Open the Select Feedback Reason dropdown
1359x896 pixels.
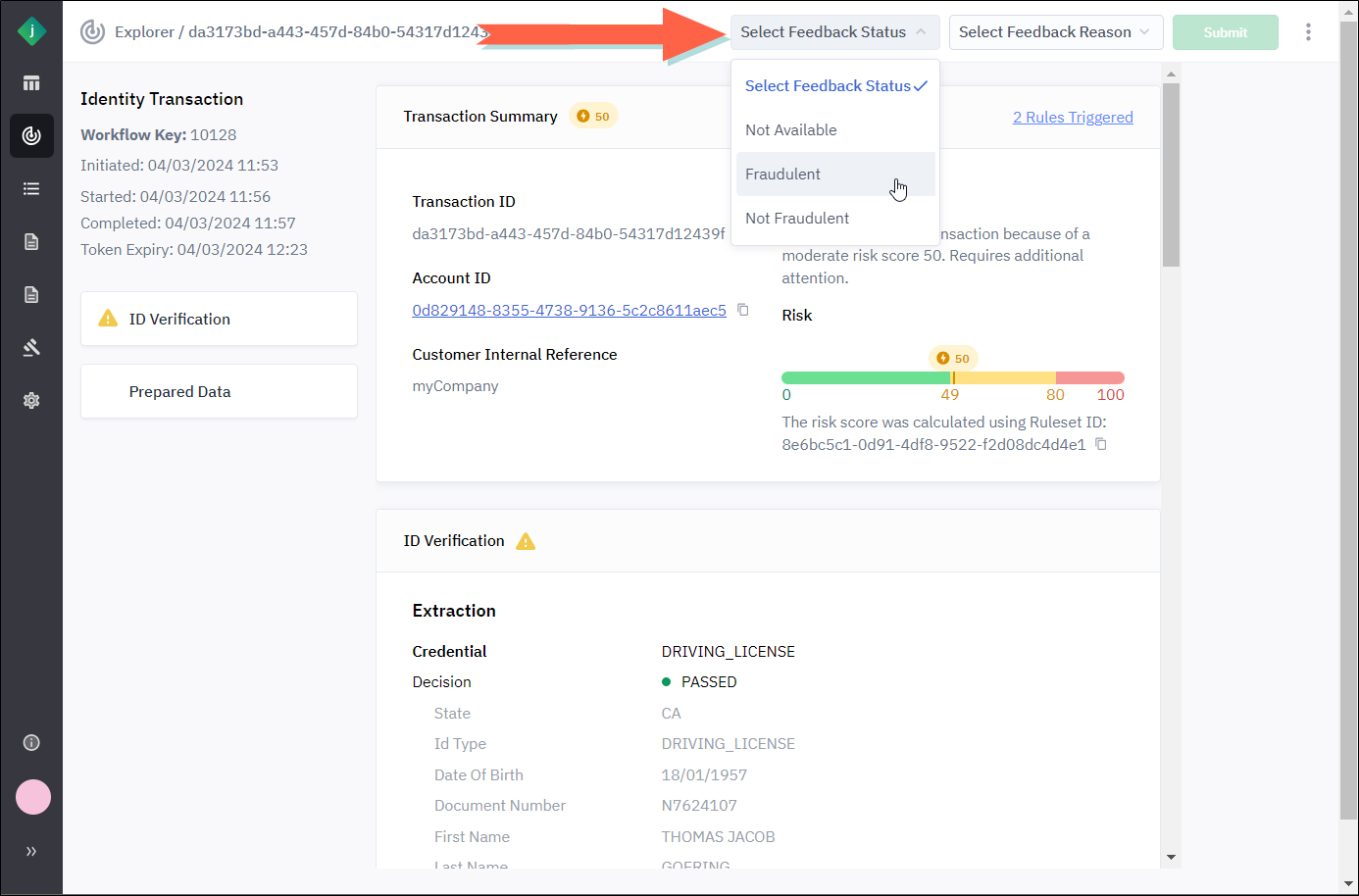1055,32
